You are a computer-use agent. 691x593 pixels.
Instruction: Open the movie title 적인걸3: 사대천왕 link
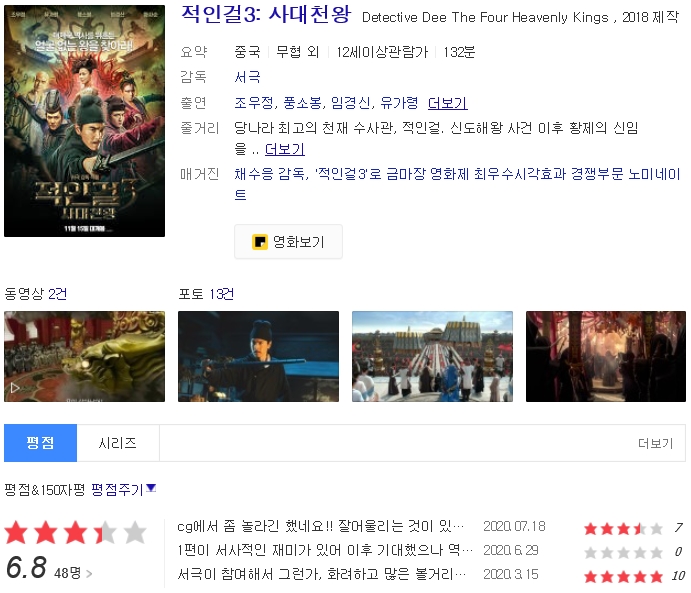tap(266, 14)
